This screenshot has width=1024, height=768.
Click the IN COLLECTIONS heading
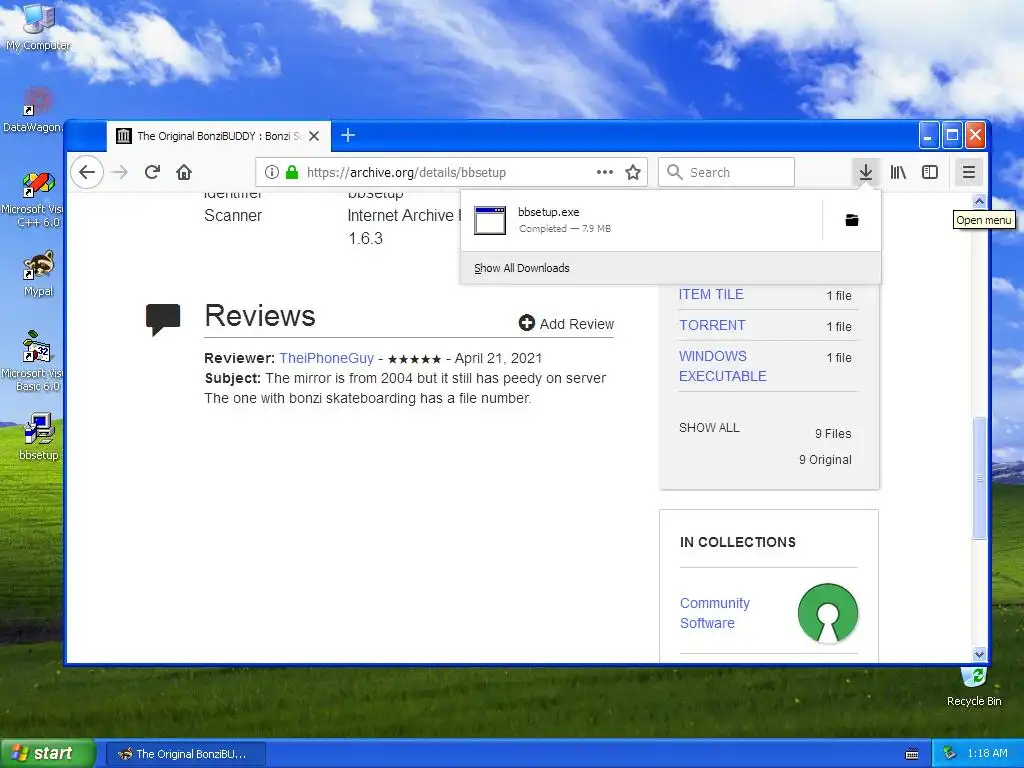737,542
